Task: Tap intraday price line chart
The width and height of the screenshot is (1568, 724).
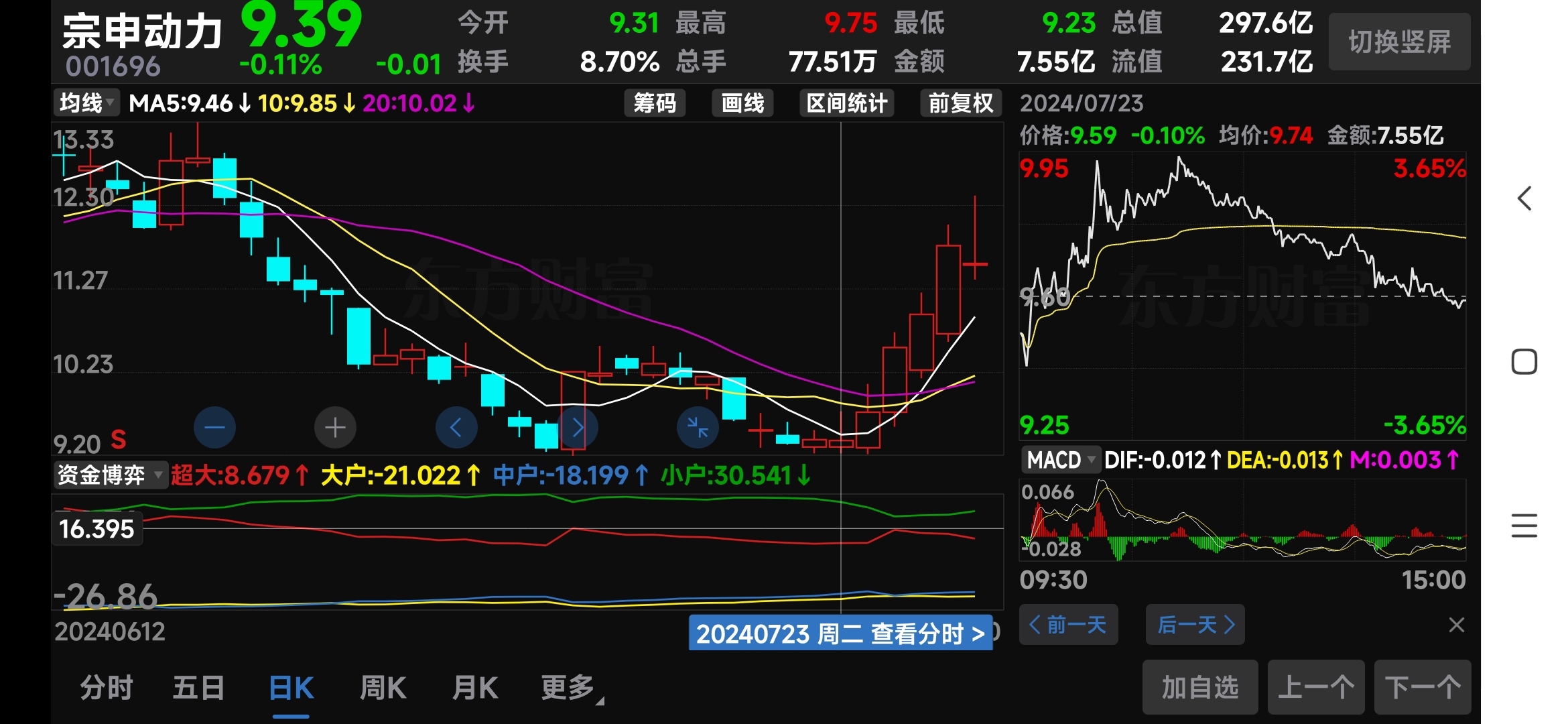Action: tap(1243, 296)
